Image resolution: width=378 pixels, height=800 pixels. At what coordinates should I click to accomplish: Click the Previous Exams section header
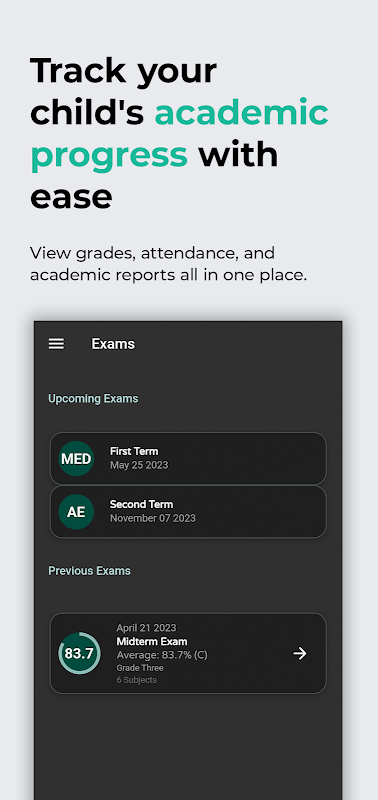[x=89, y=571]
